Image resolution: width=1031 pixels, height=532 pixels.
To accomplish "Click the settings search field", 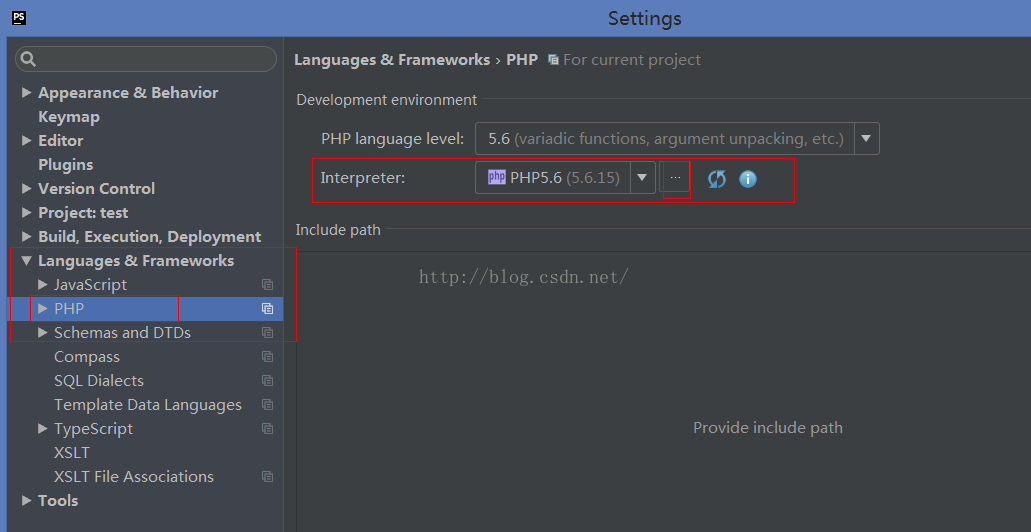I will coord(146,60).
